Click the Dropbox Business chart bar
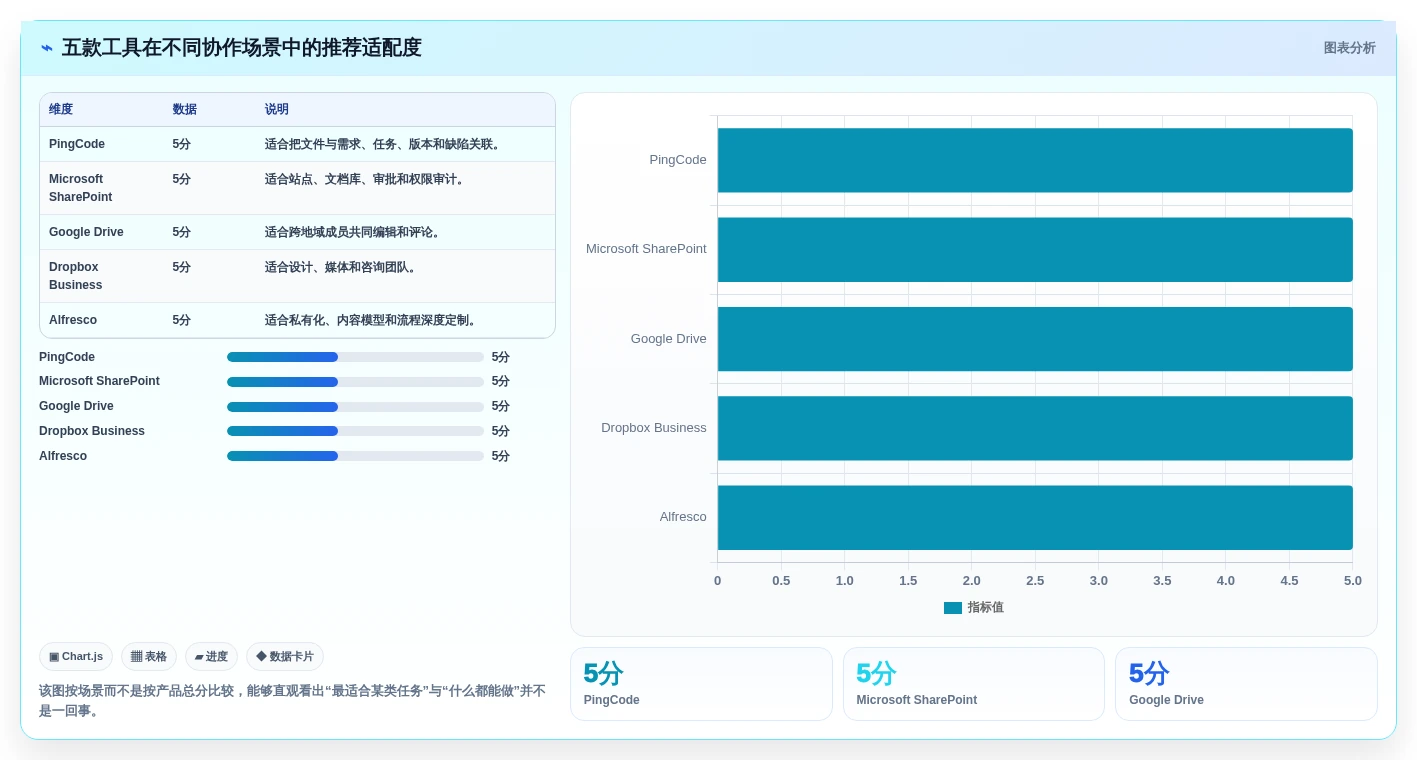Image resolution: width=1417 pixels, height=760 pixels. [x=1035, y=428]
